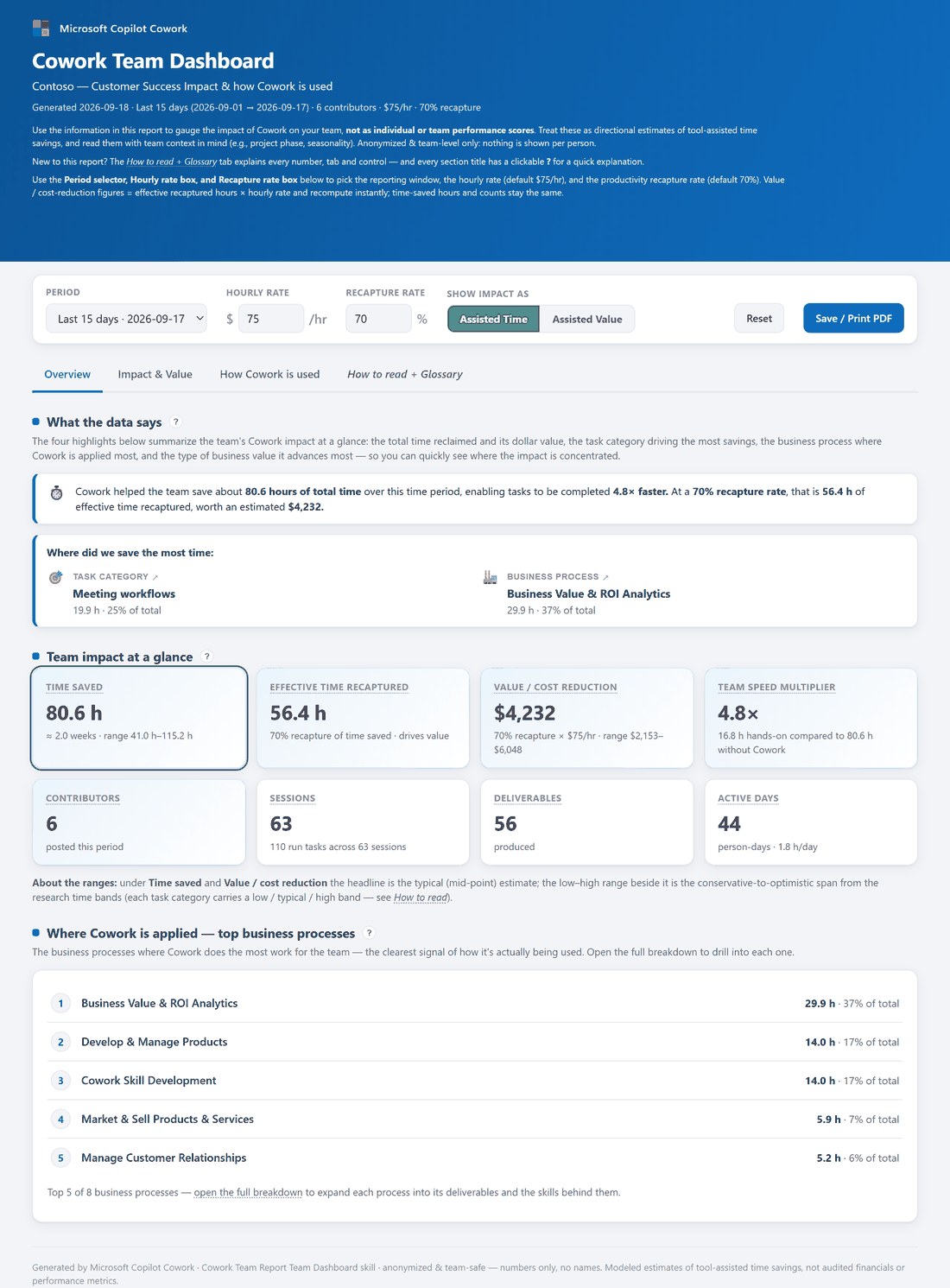Open How to read + Glossary link in header
The width and height of the screenshot is (950, 1288).
(x=171, y=162)
